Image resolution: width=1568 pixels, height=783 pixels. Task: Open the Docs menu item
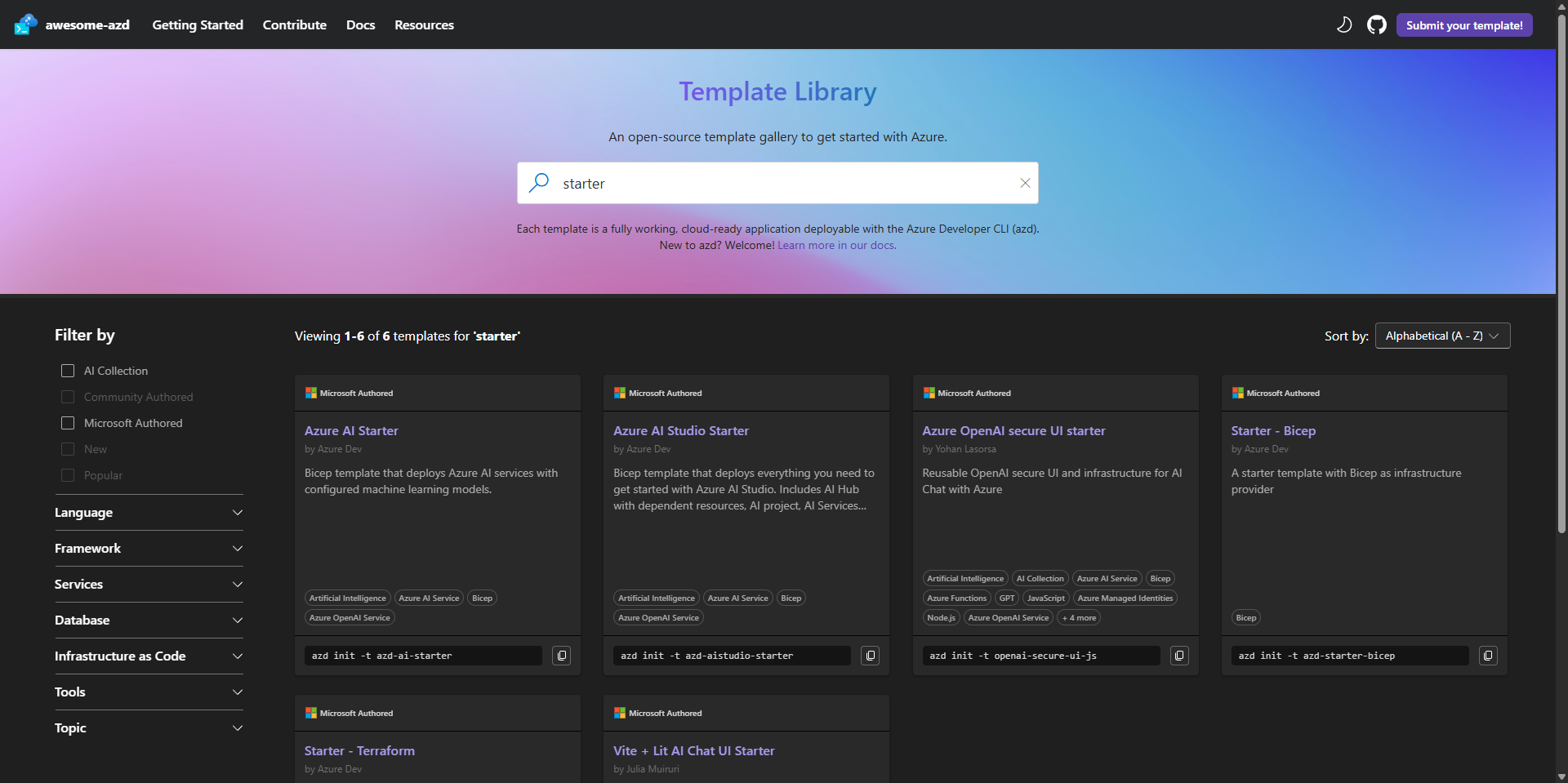point(360,24)
